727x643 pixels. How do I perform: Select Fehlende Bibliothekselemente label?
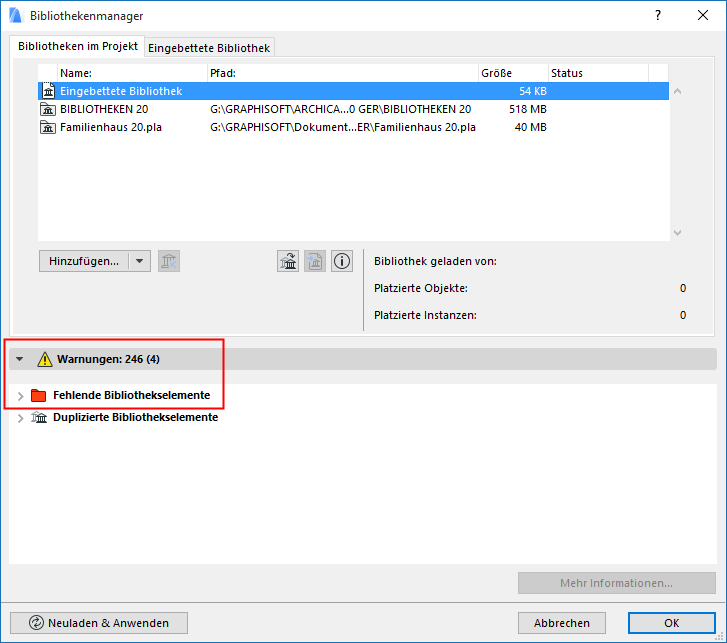132,395
